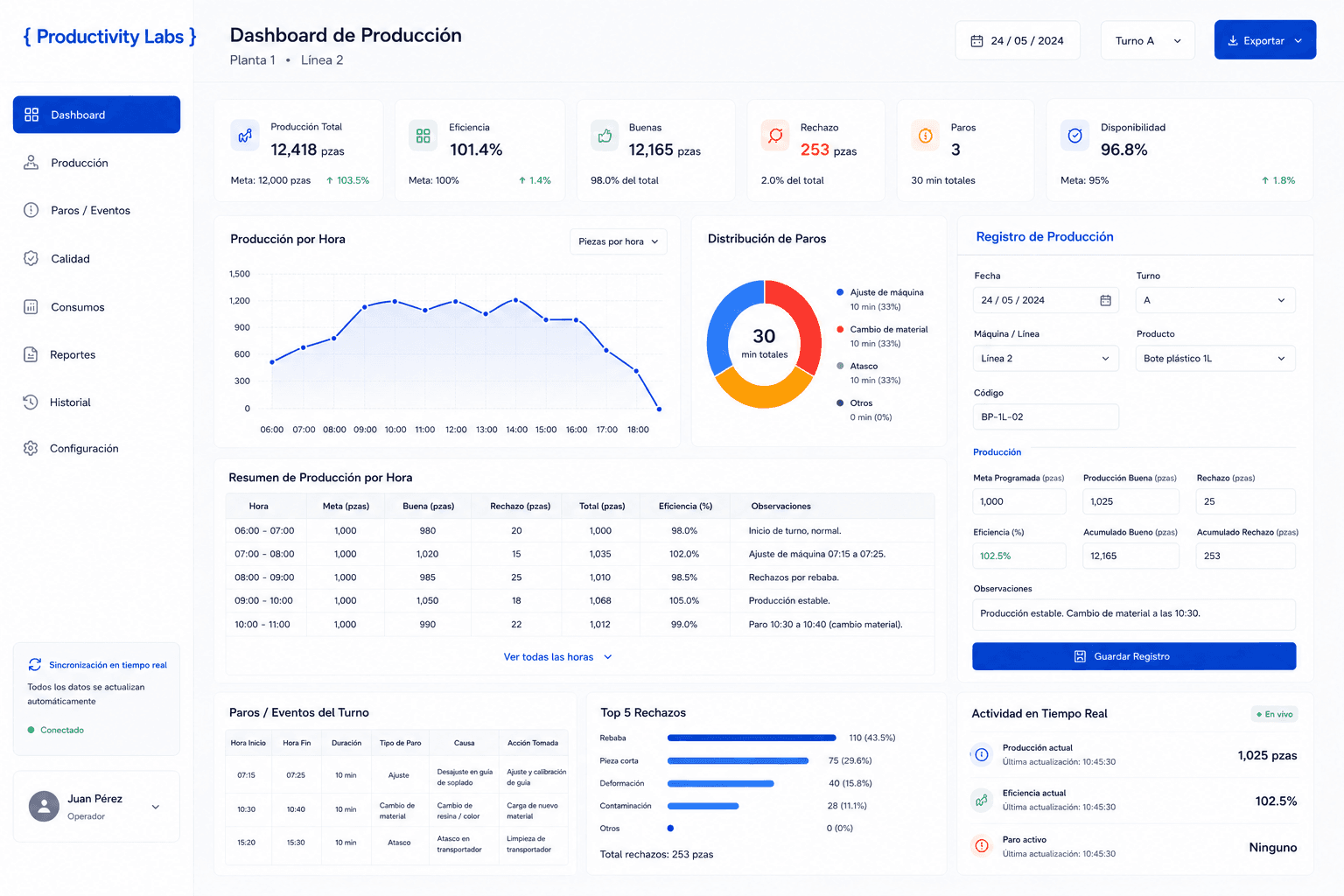Click the dark blue Otros legend dot
The height and width of the screenshot is (896, 1344).
point(840,402)
